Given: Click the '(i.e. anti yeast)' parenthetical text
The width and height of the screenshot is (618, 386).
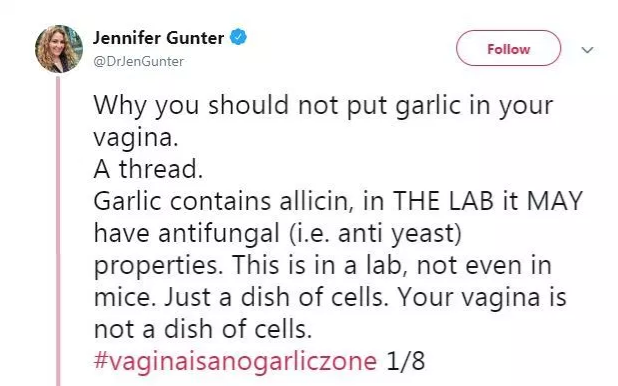Looking at the screenshot, I should (375, 233).
